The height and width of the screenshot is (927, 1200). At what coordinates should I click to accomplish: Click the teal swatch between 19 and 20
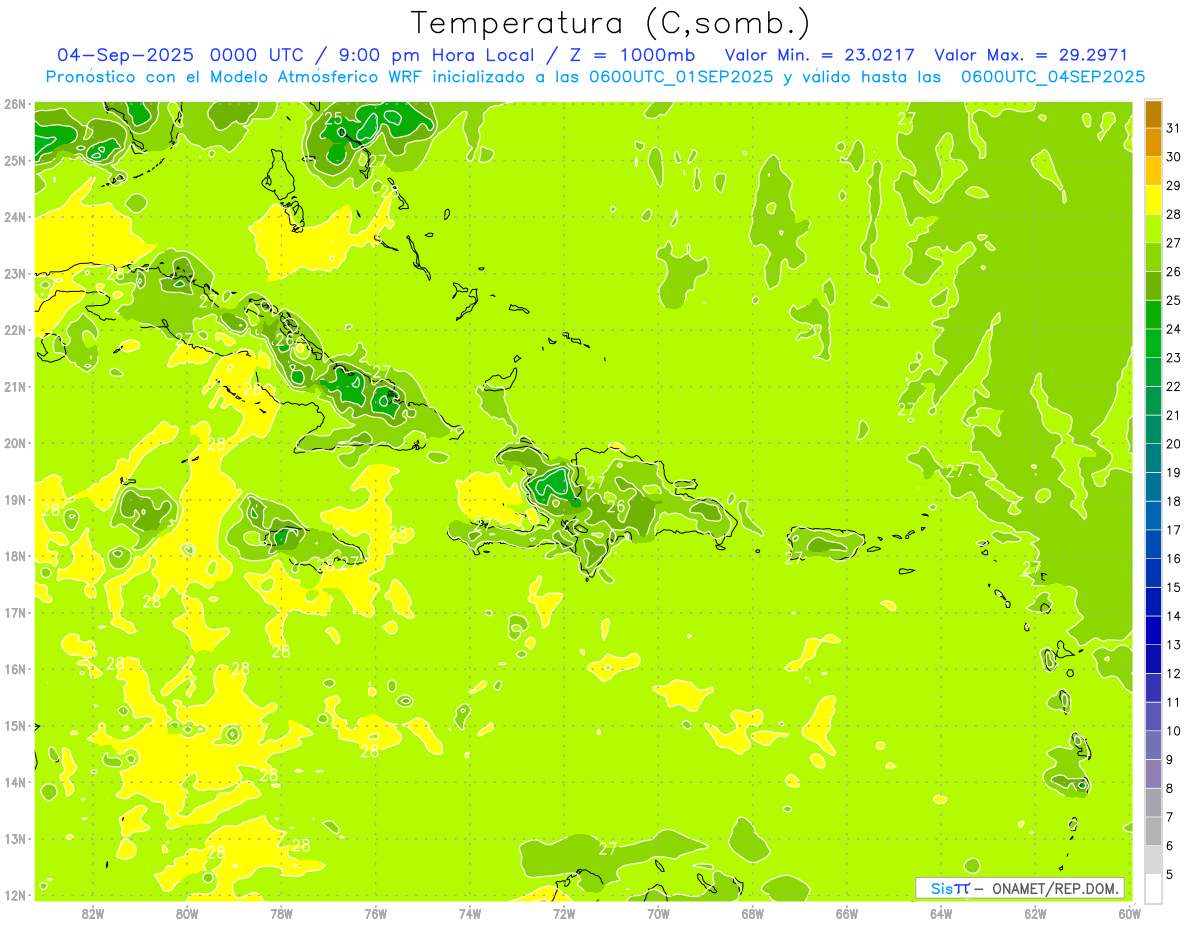[x=1153, y=458]
